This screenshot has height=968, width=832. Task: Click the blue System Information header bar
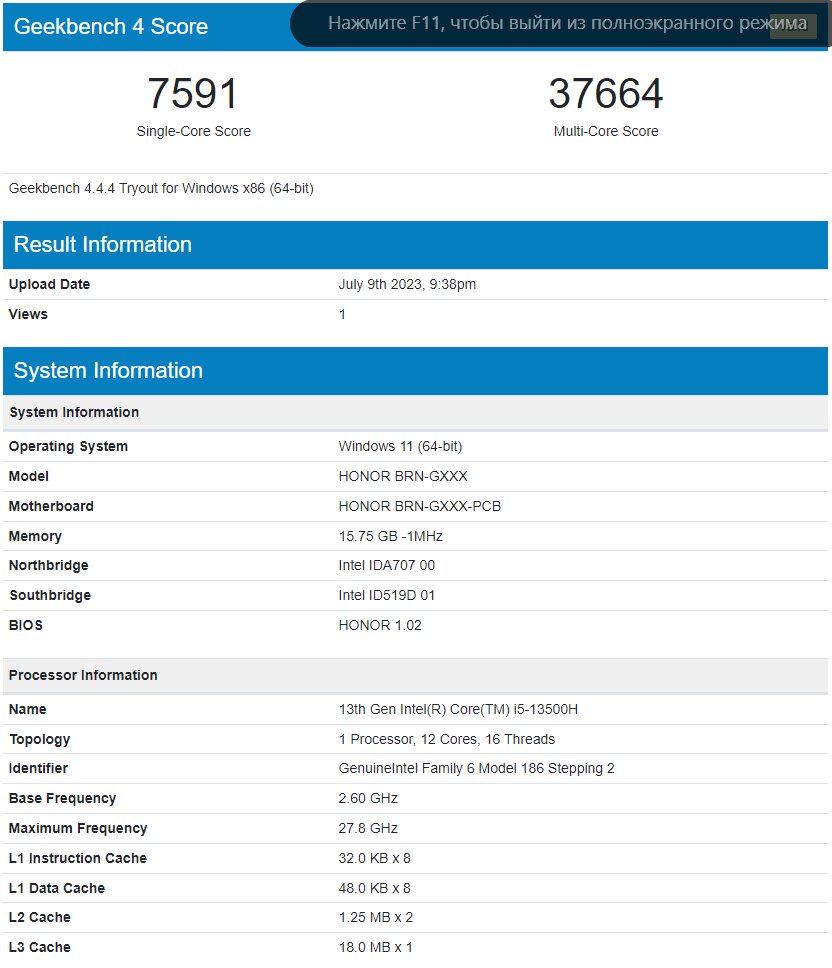415,370
